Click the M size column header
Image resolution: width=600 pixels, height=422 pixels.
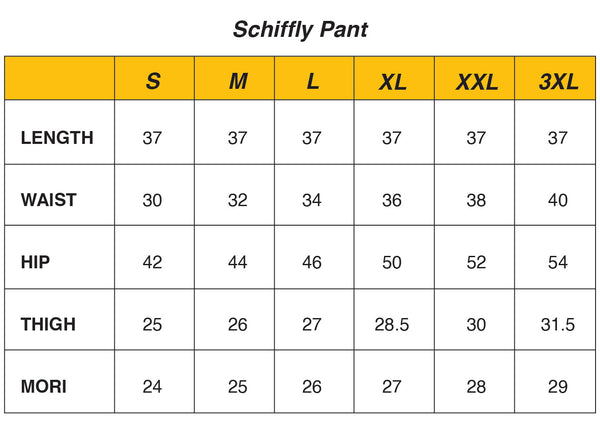coord(238,82)
